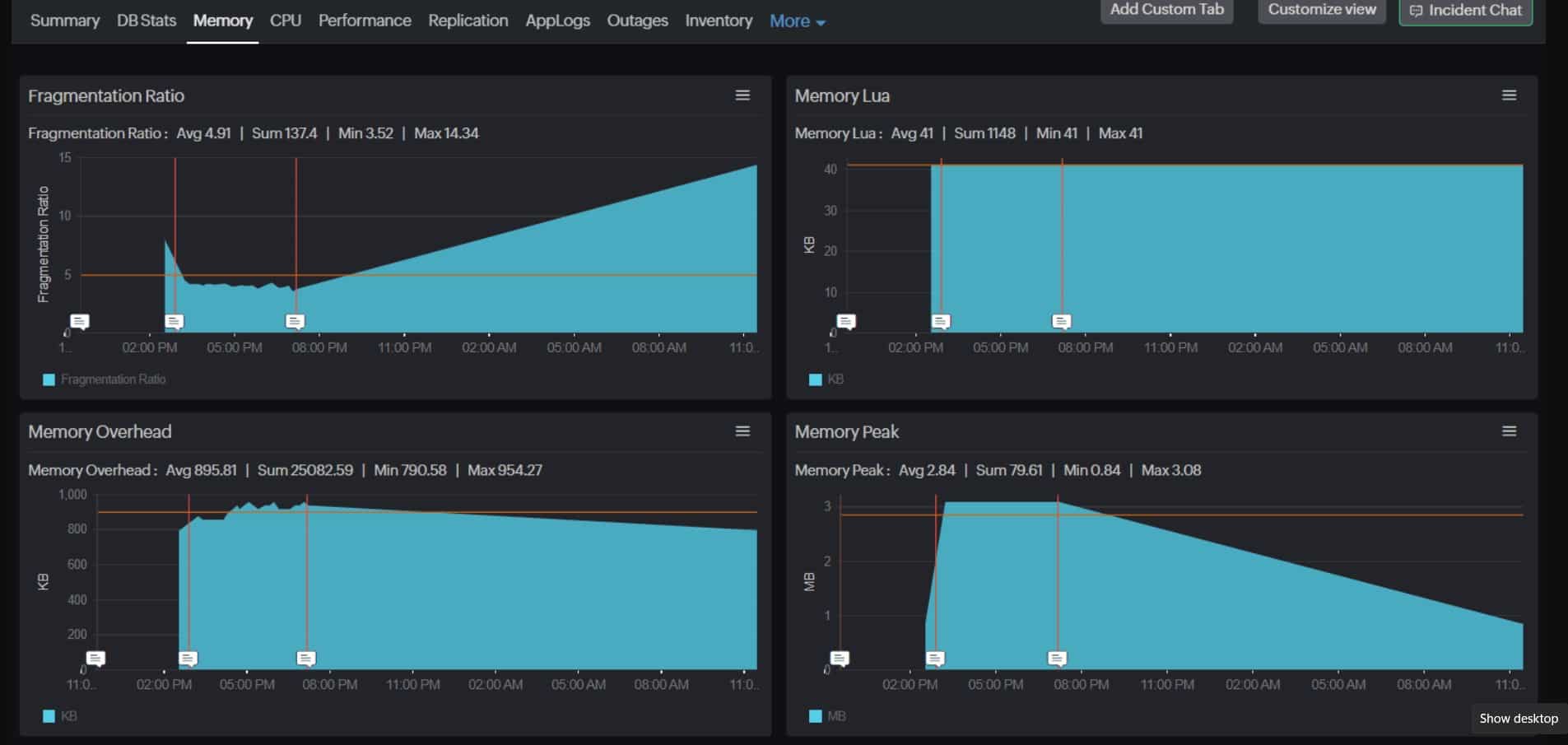Open the Memory Overhead chart options menu
The height and width of the screenshot is (745, 1568).
pos(742,431)
